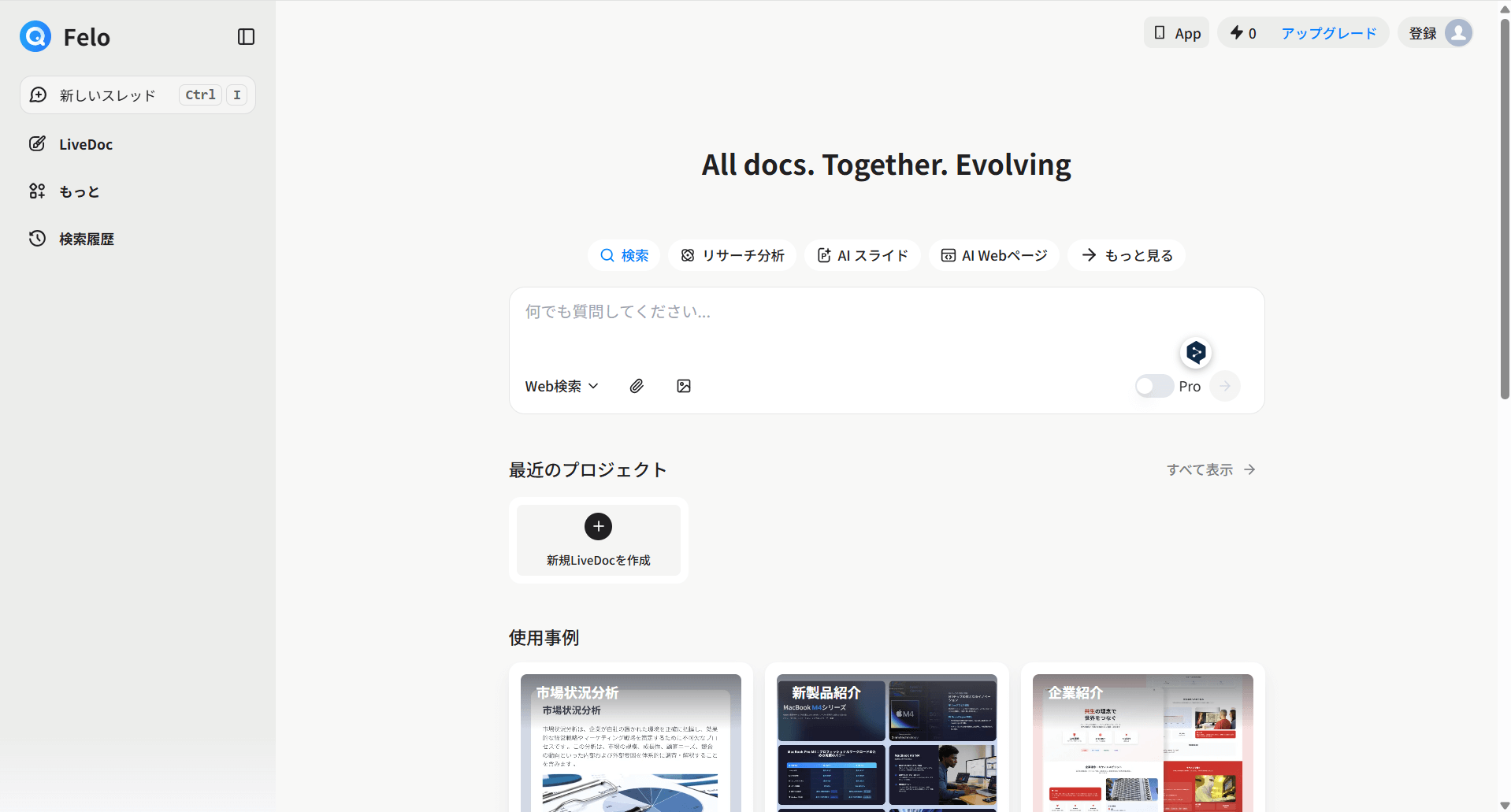Click the hexagon assistant icon in input box

point(1195,352)
